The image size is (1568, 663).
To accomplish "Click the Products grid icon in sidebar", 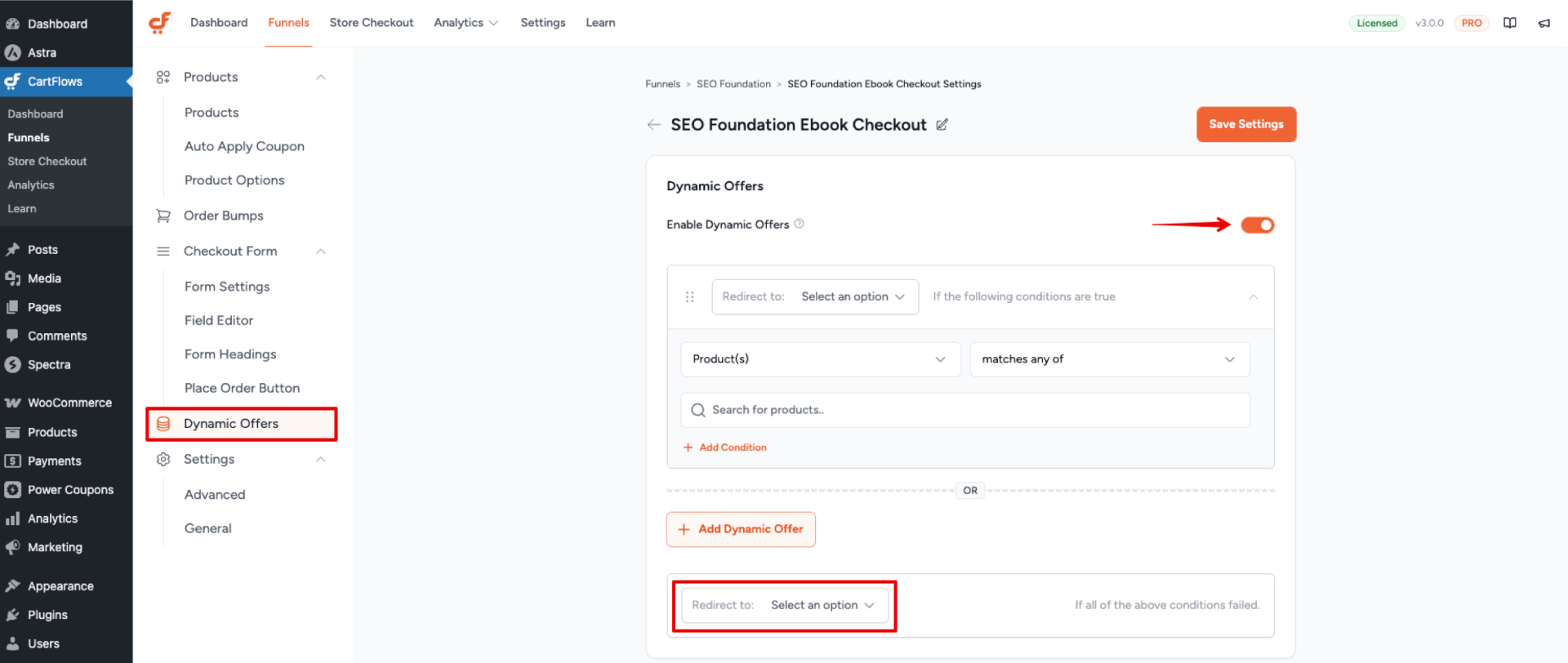I will pyautogui.click(x=163, y=77).
